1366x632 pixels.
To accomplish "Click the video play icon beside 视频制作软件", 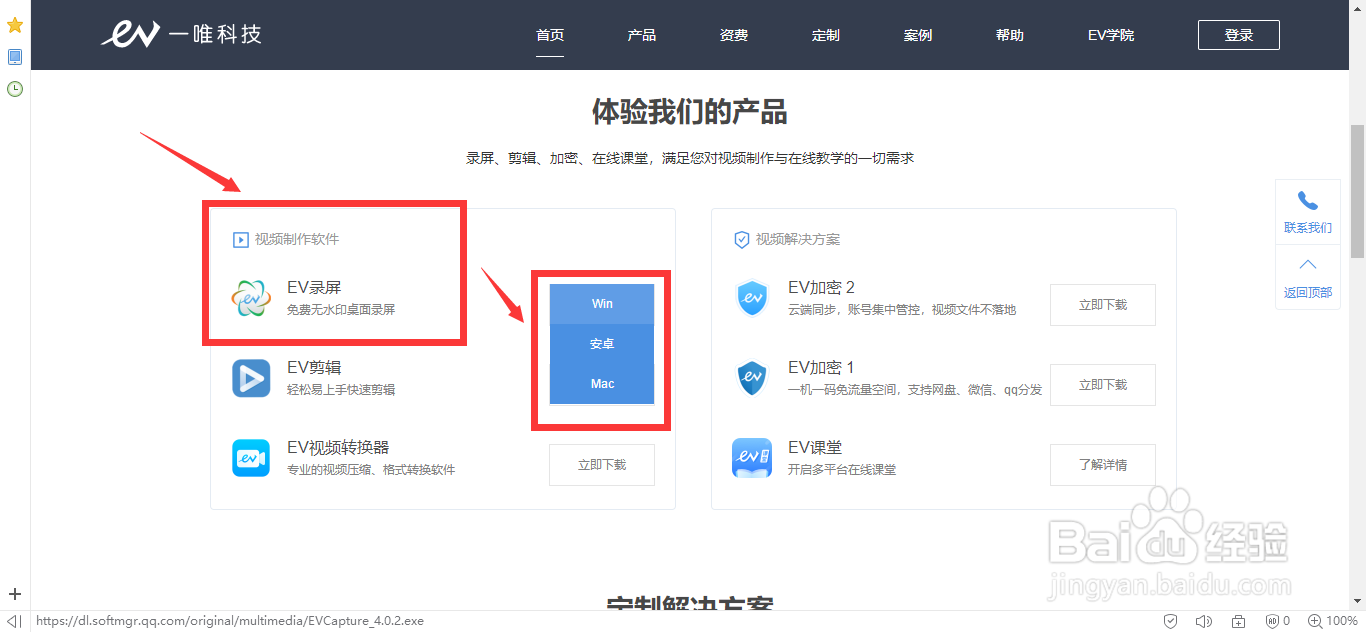I will [240, 240].
